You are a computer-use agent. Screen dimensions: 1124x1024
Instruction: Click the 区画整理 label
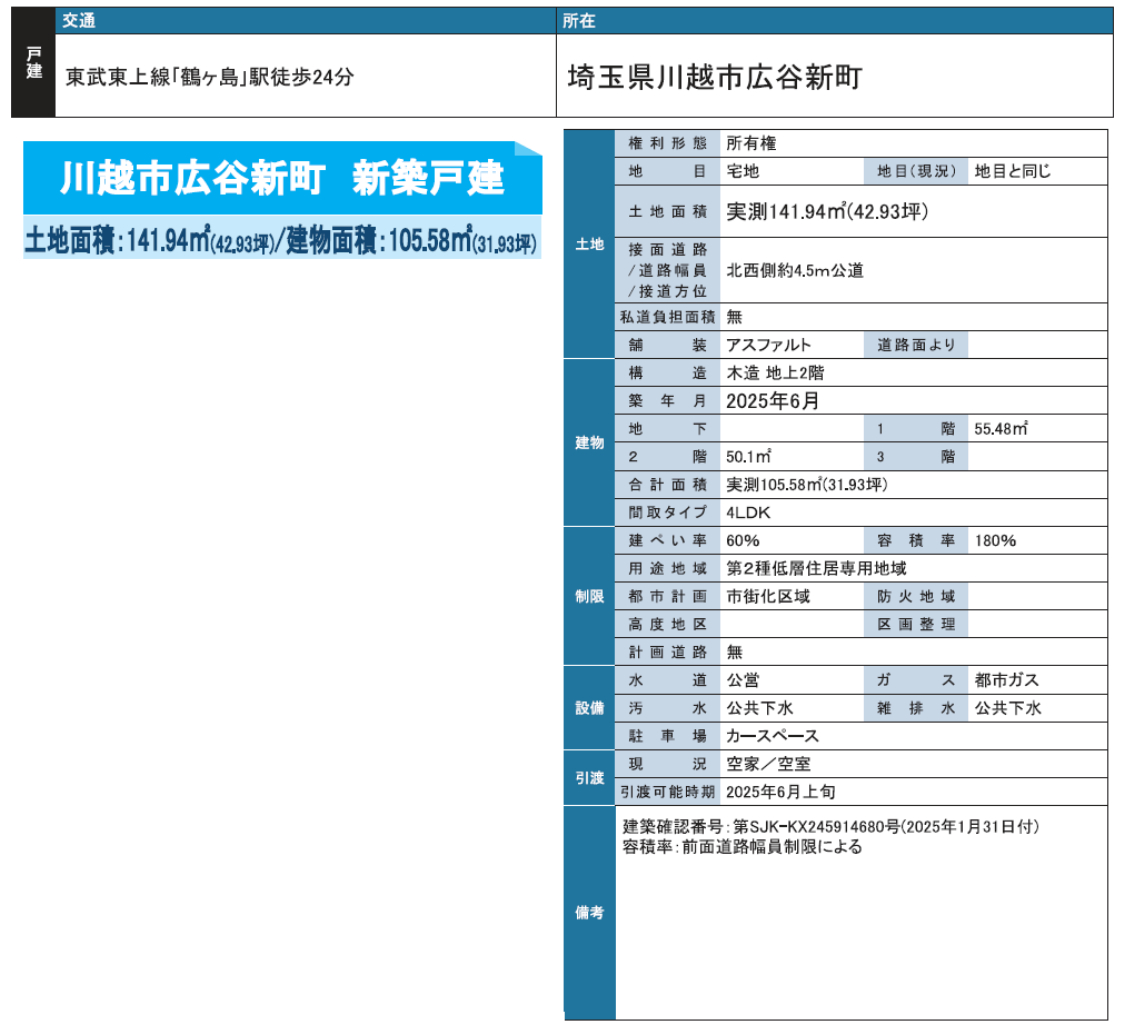coord(916,625)
